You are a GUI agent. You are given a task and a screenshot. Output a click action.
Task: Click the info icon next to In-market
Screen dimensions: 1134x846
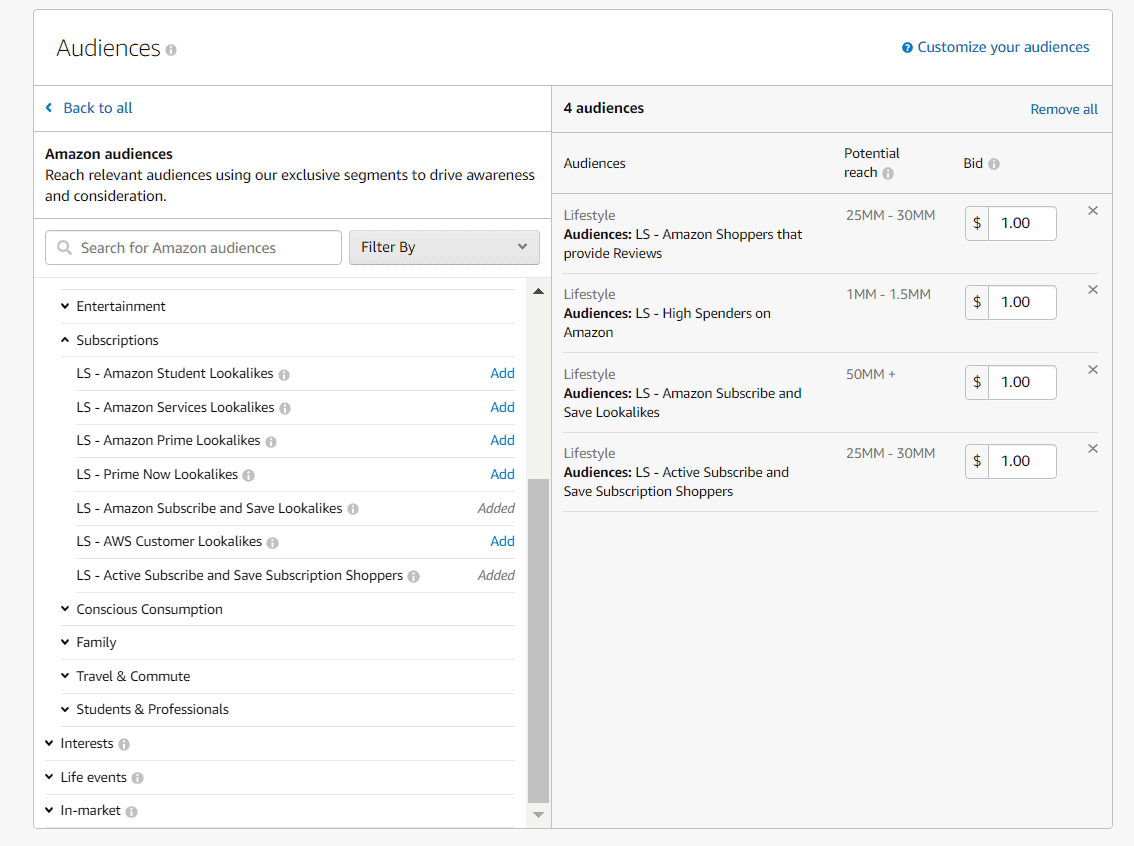131,810
